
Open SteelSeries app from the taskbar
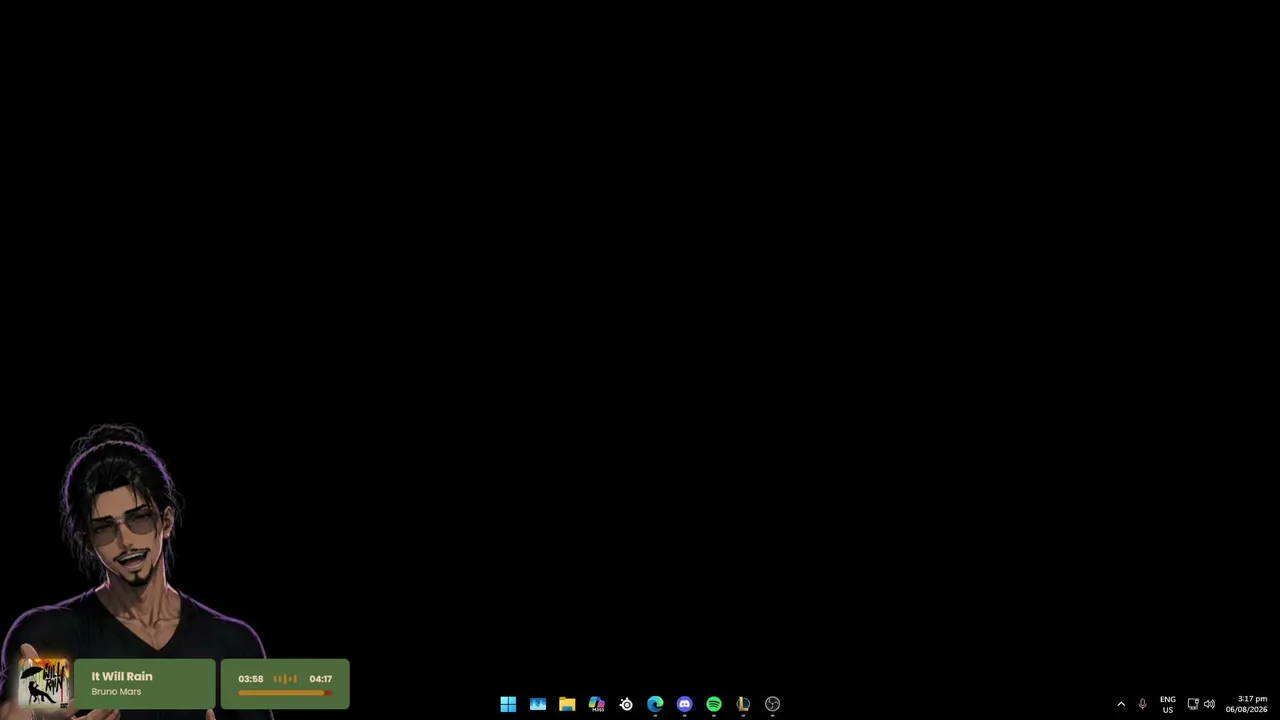click(x=626, y=704)
